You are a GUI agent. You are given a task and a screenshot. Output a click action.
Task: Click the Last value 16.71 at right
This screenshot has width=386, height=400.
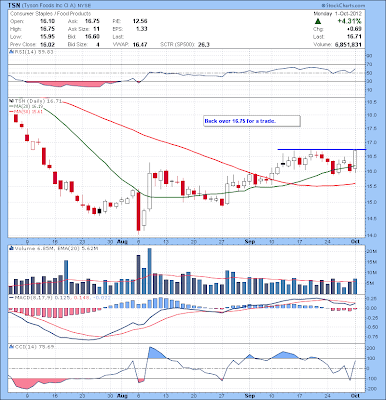coord(354,37)
